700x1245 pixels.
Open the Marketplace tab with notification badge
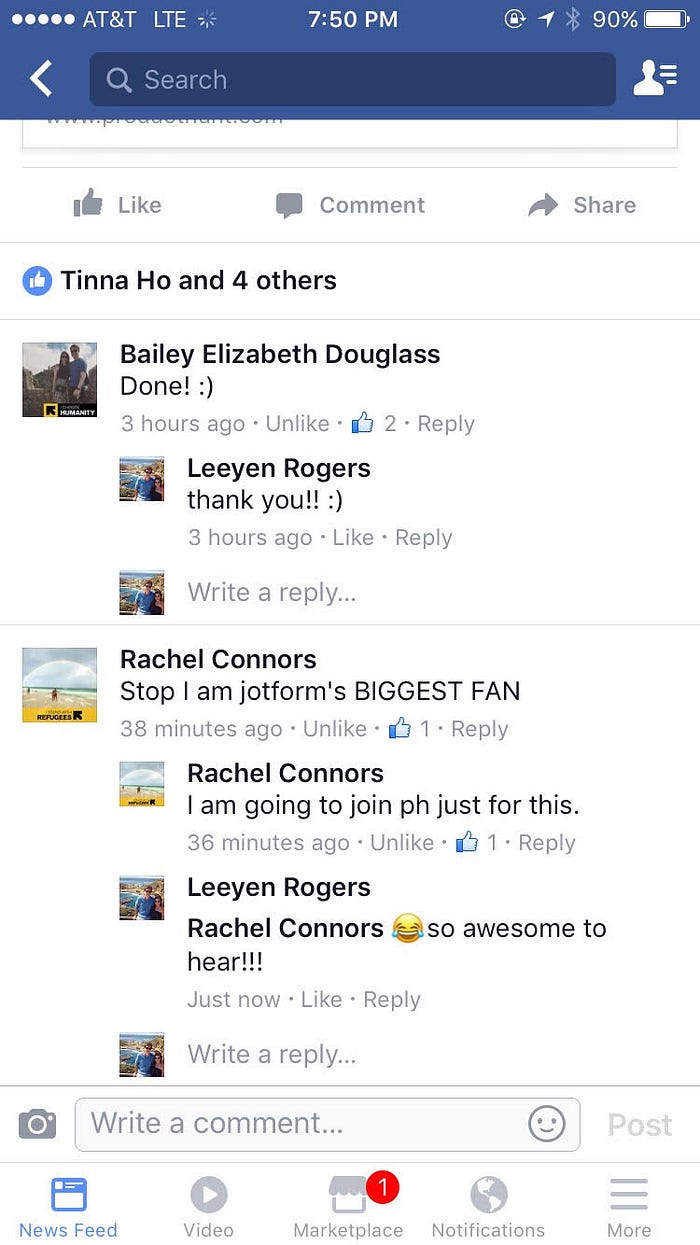pyautogui.click(x=348, y=1205)
